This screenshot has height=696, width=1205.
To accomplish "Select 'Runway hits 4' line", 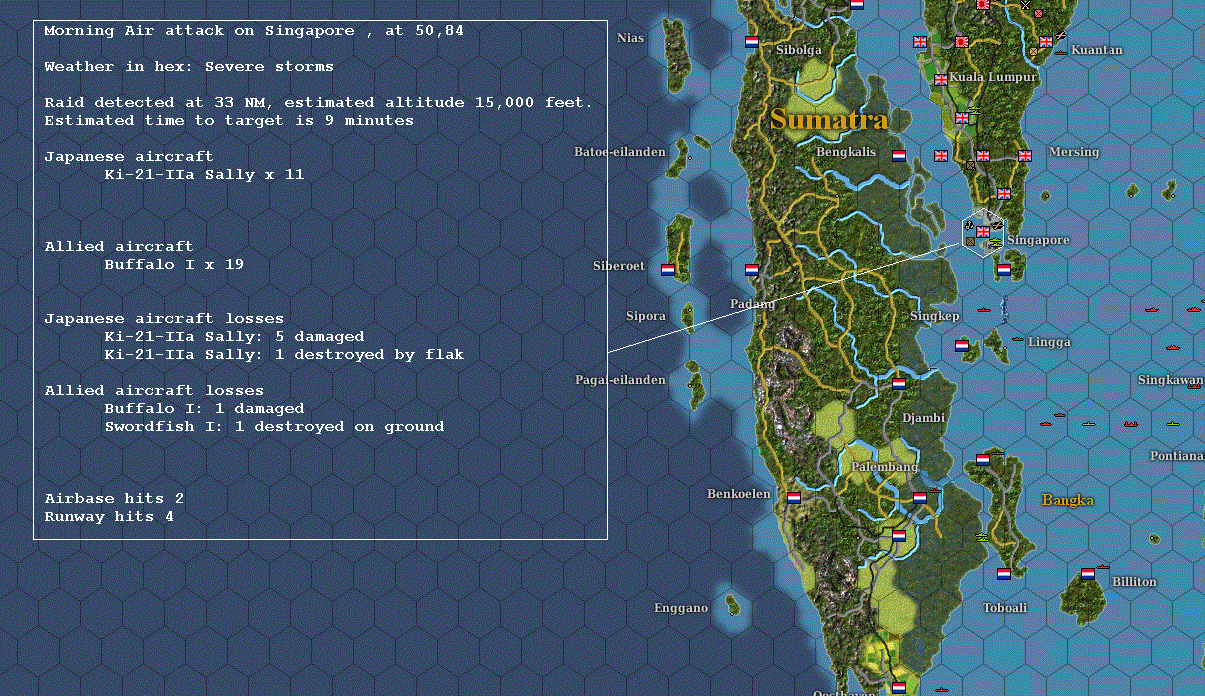I will (109, 517).
